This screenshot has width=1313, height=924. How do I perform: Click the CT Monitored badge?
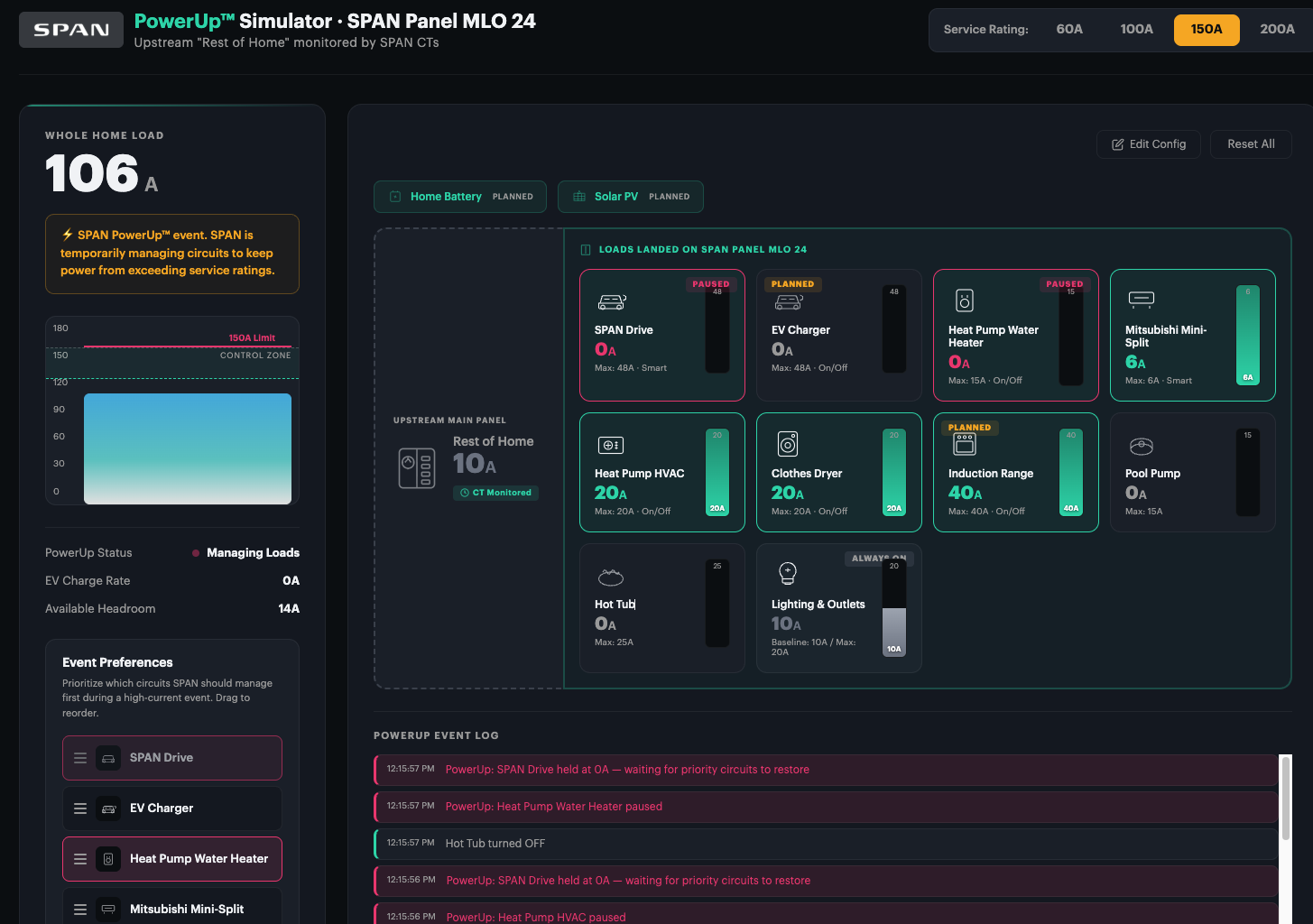pyautogui.click(x=496, y=493)
